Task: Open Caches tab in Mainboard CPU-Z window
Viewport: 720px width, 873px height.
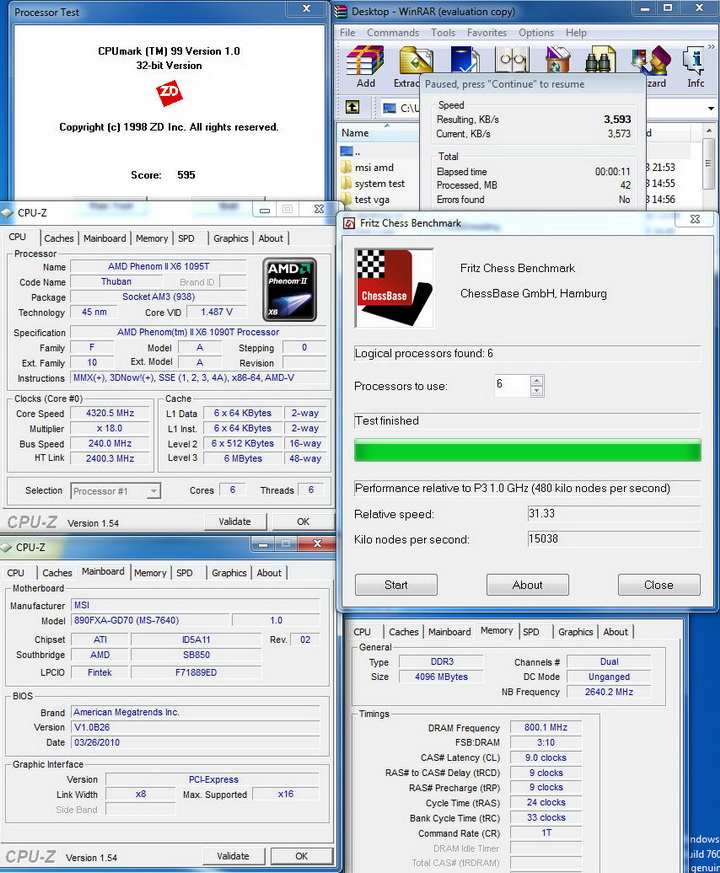Action: pyautogui.click(x=57, y=573)
